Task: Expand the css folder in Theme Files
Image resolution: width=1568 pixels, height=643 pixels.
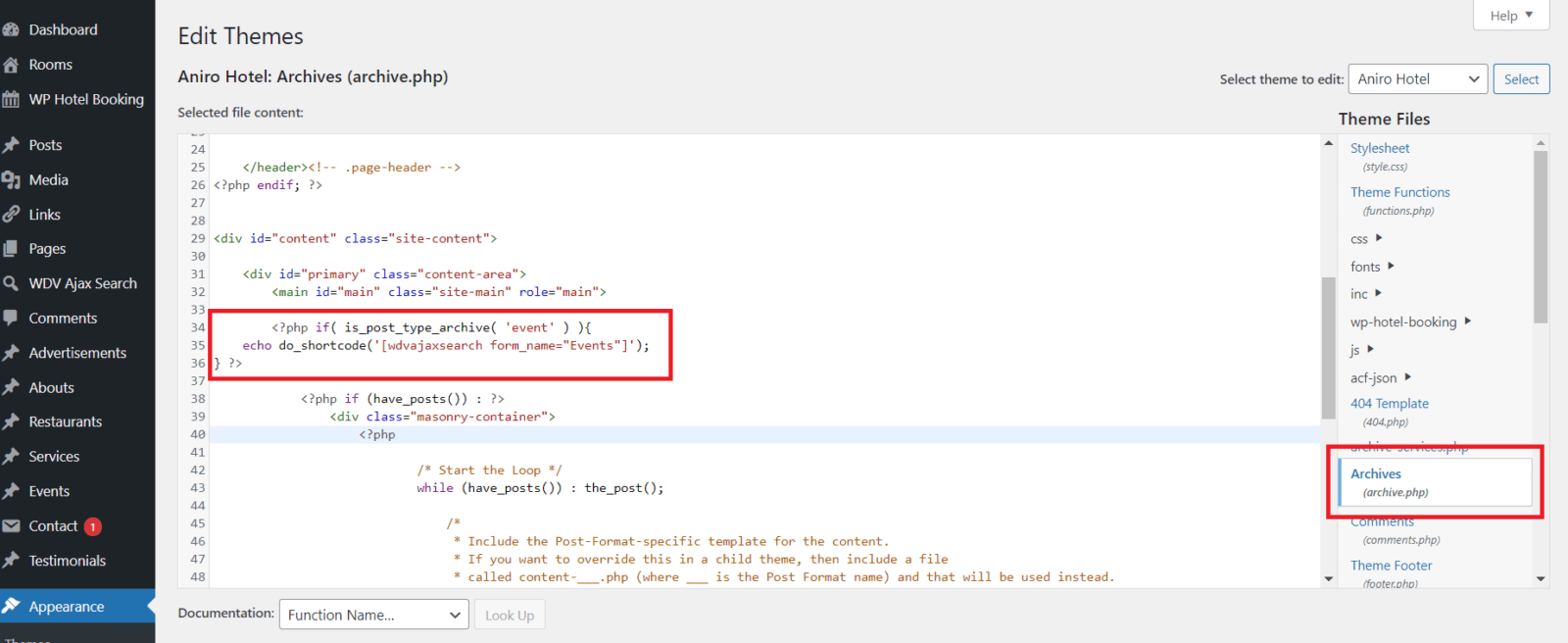Action: pyautogui.click(x=1366, y=238)
